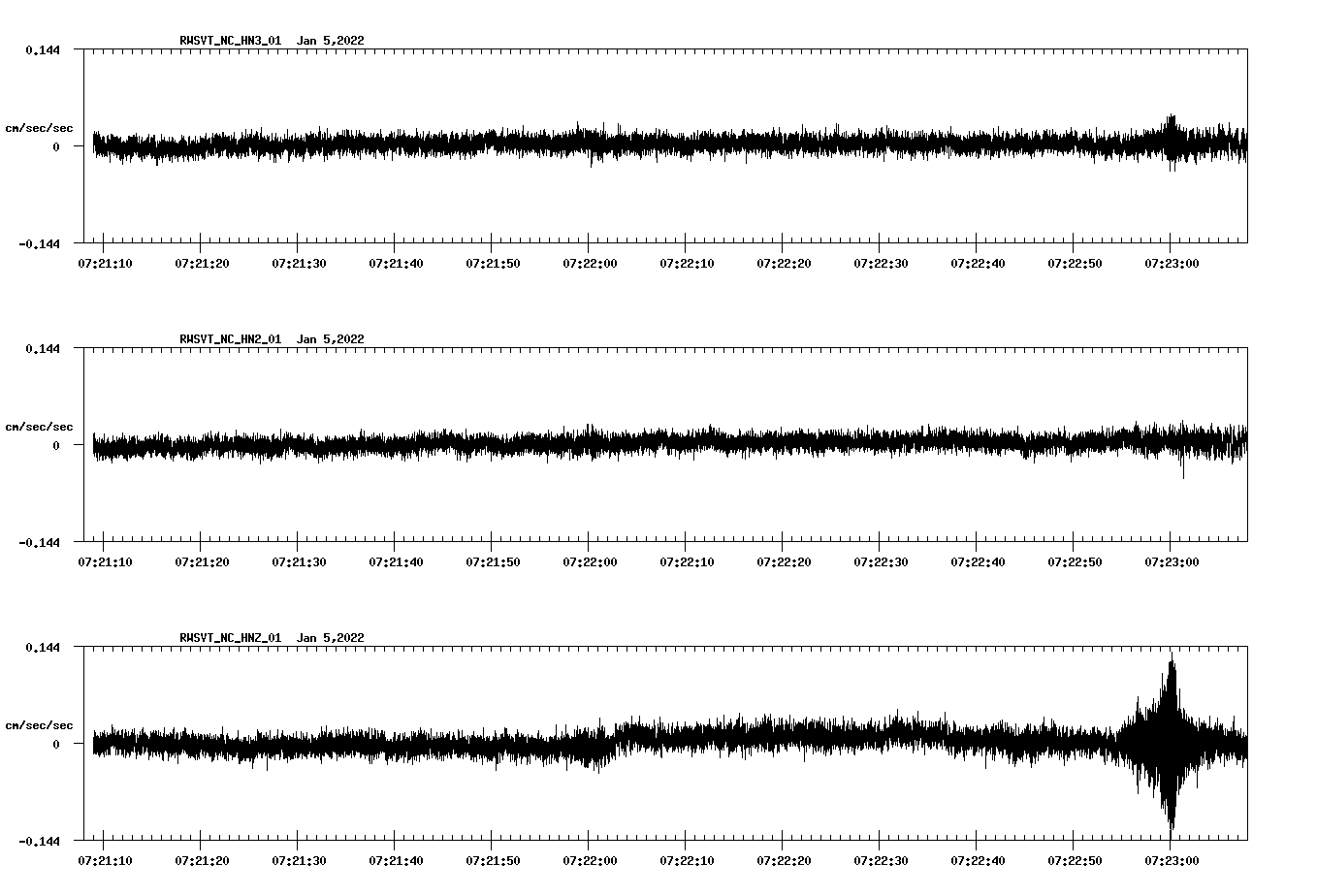Select the 07:22:20 time label beneath HNZ chart
Viewport: 1317px width, 896px height.
coord(784,860)
